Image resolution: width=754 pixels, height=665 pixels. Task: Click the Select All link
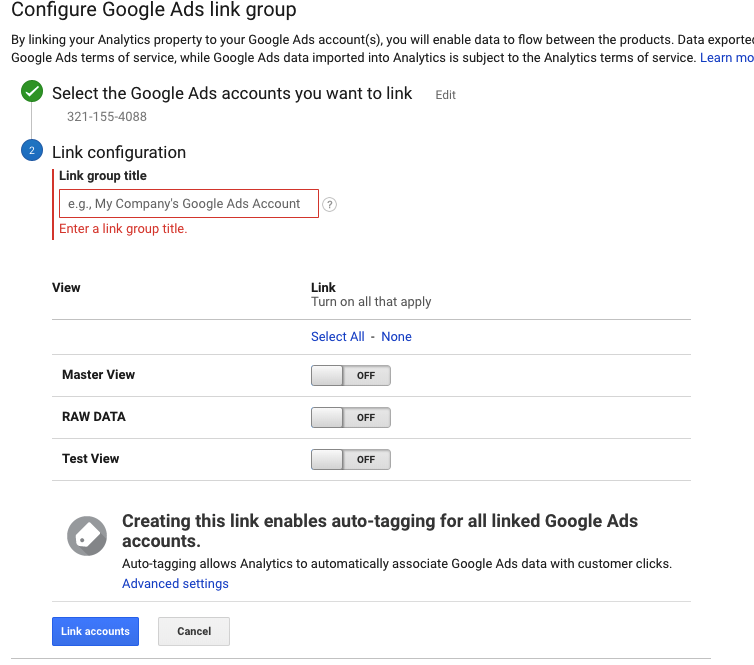(338, 337)
